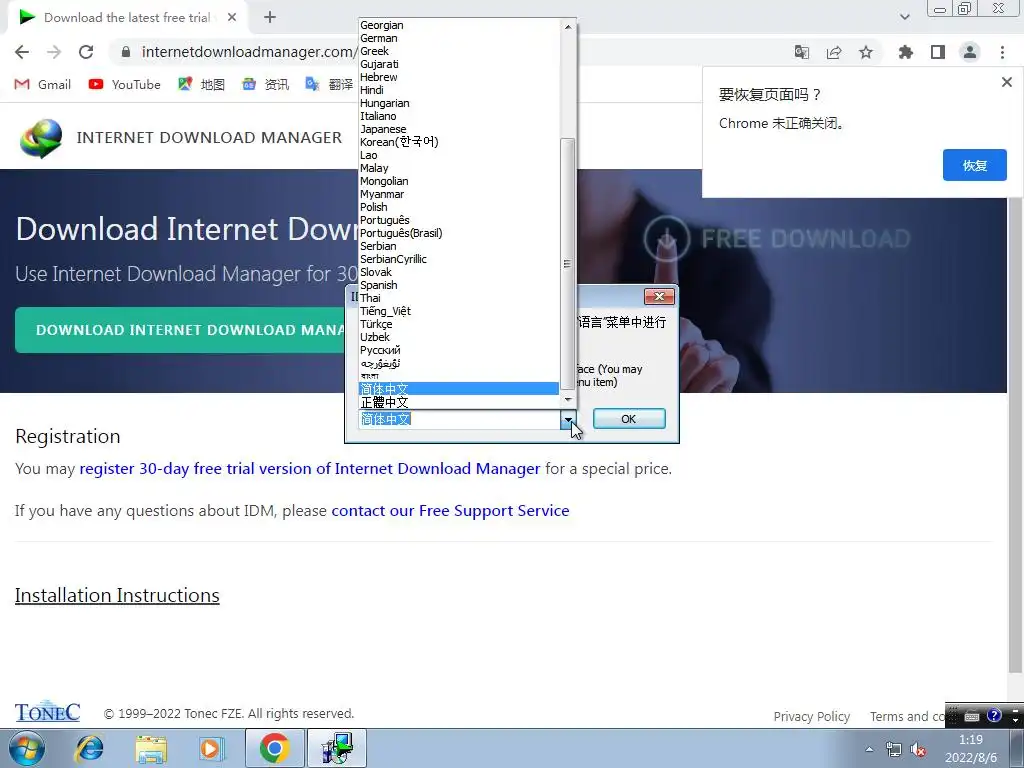Click the padlock site info icon
Screen dimensions: 1024x768
coord(126,52)
